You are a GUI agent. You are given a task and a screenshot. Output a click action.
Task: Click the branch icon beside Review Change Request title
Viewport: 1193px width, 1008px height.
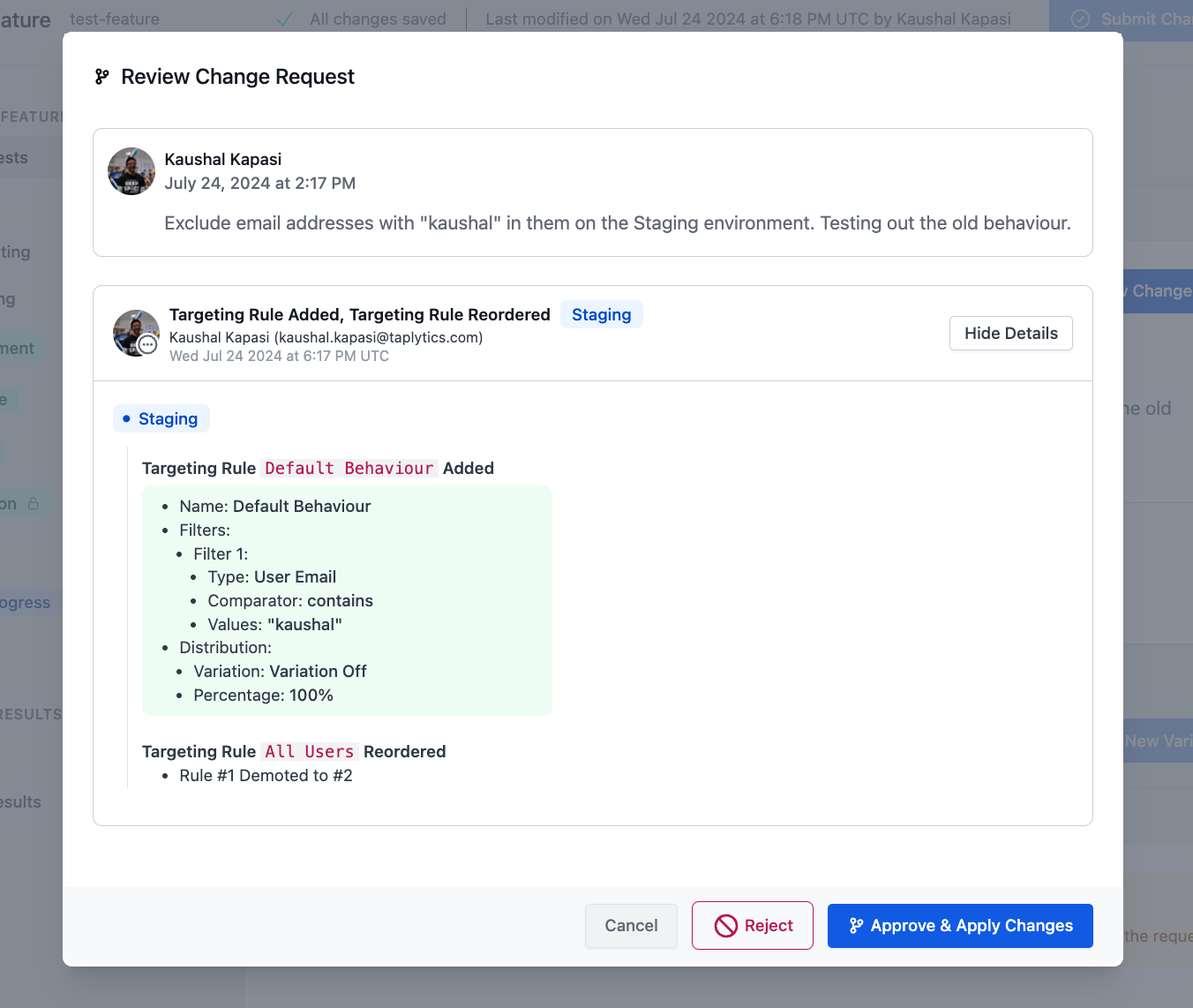pyautogui.click(x=102, y=77)
